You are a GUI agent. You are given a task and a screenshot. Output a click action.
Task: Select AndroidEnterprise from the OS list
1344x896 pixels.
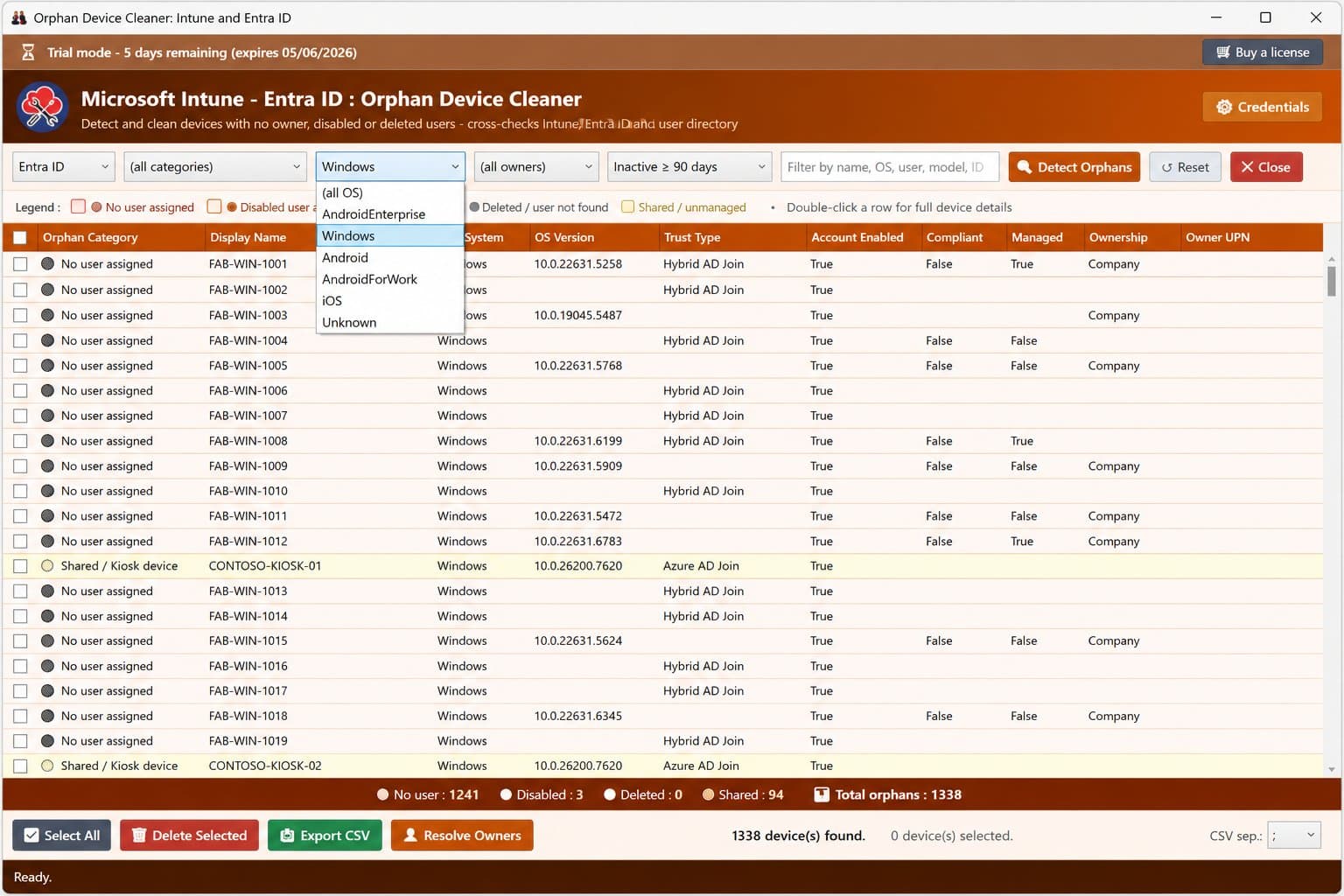[389, 214]
